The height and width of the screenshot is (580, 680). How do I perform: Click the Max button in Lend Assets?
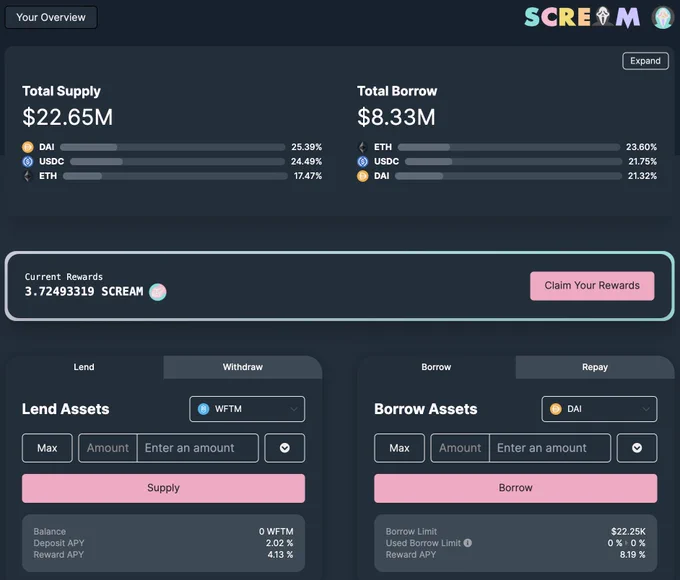pos(47,448)
